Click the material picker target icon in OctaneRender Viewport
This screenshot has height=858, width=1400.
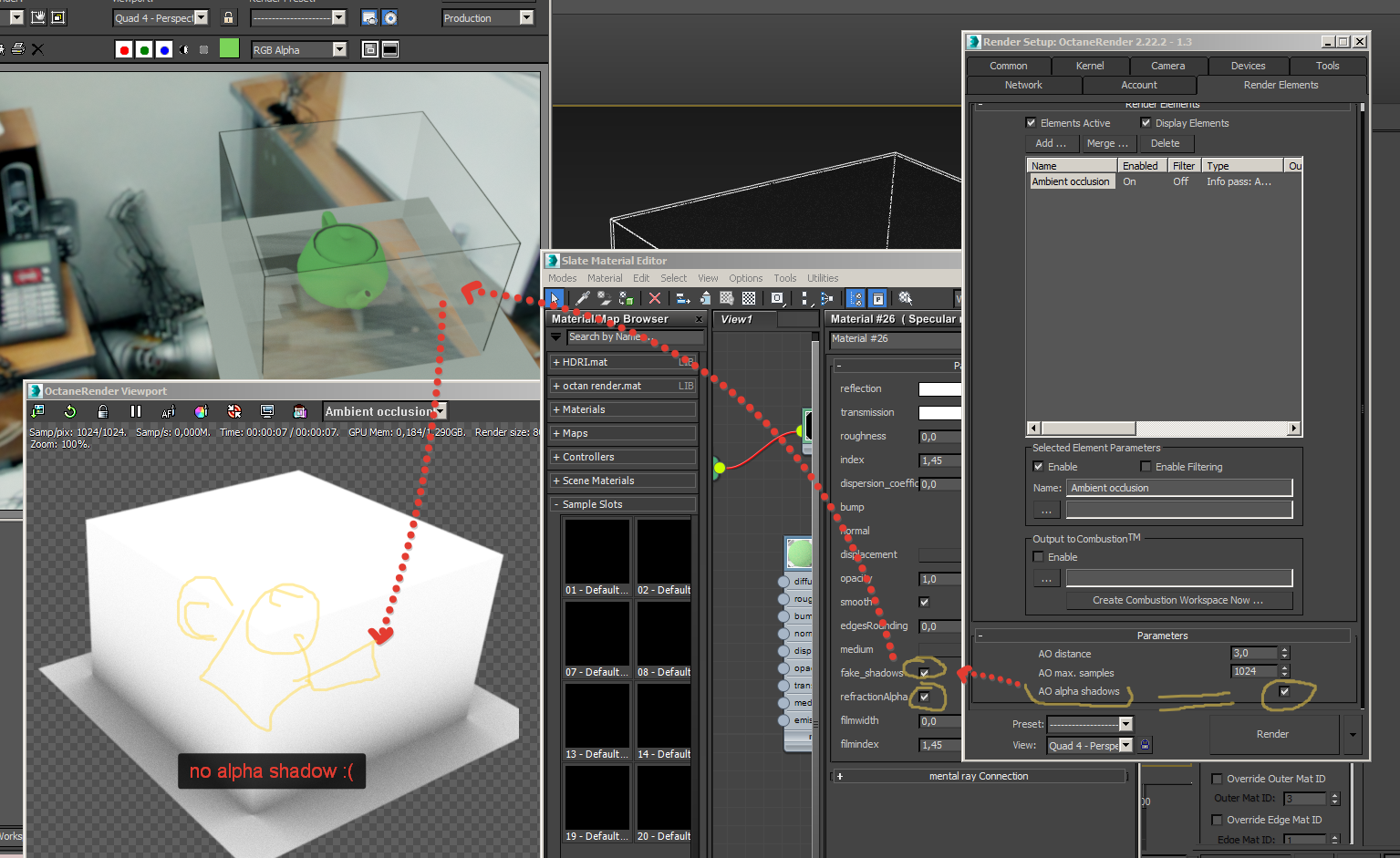click(234, 411)
